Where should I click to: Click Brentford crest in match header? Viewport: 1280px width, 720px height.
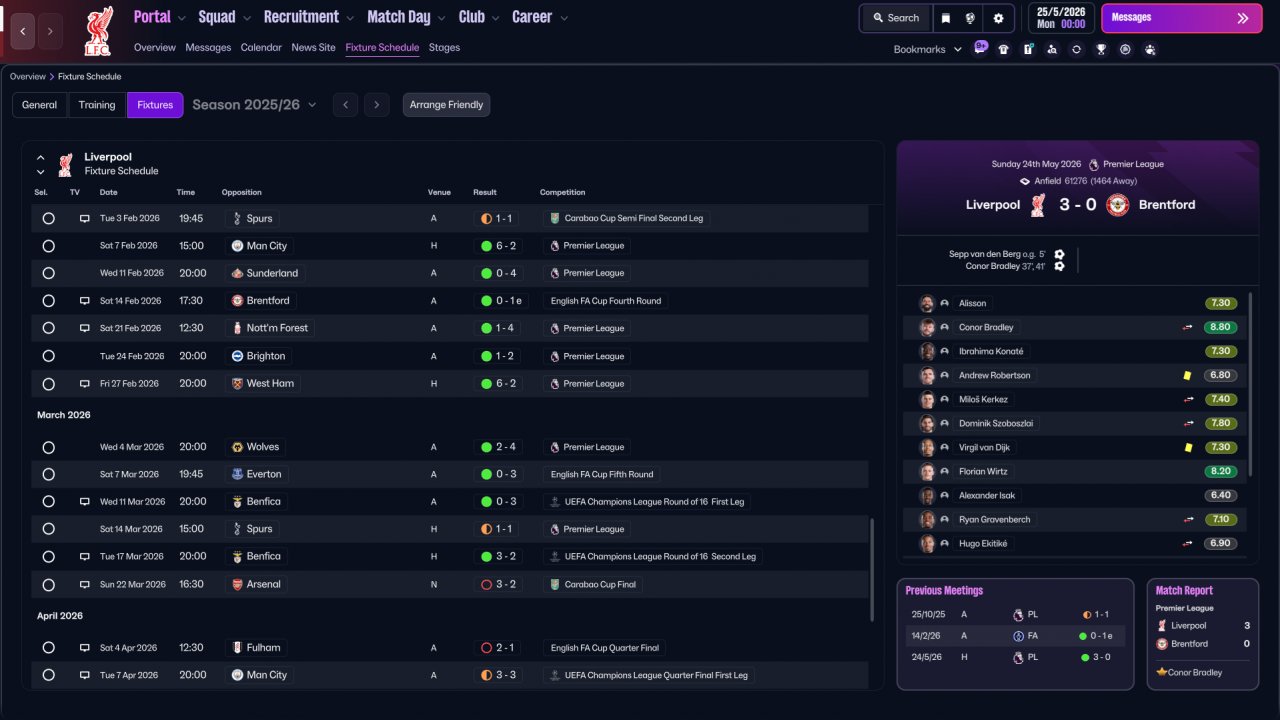pos(1116,205)
